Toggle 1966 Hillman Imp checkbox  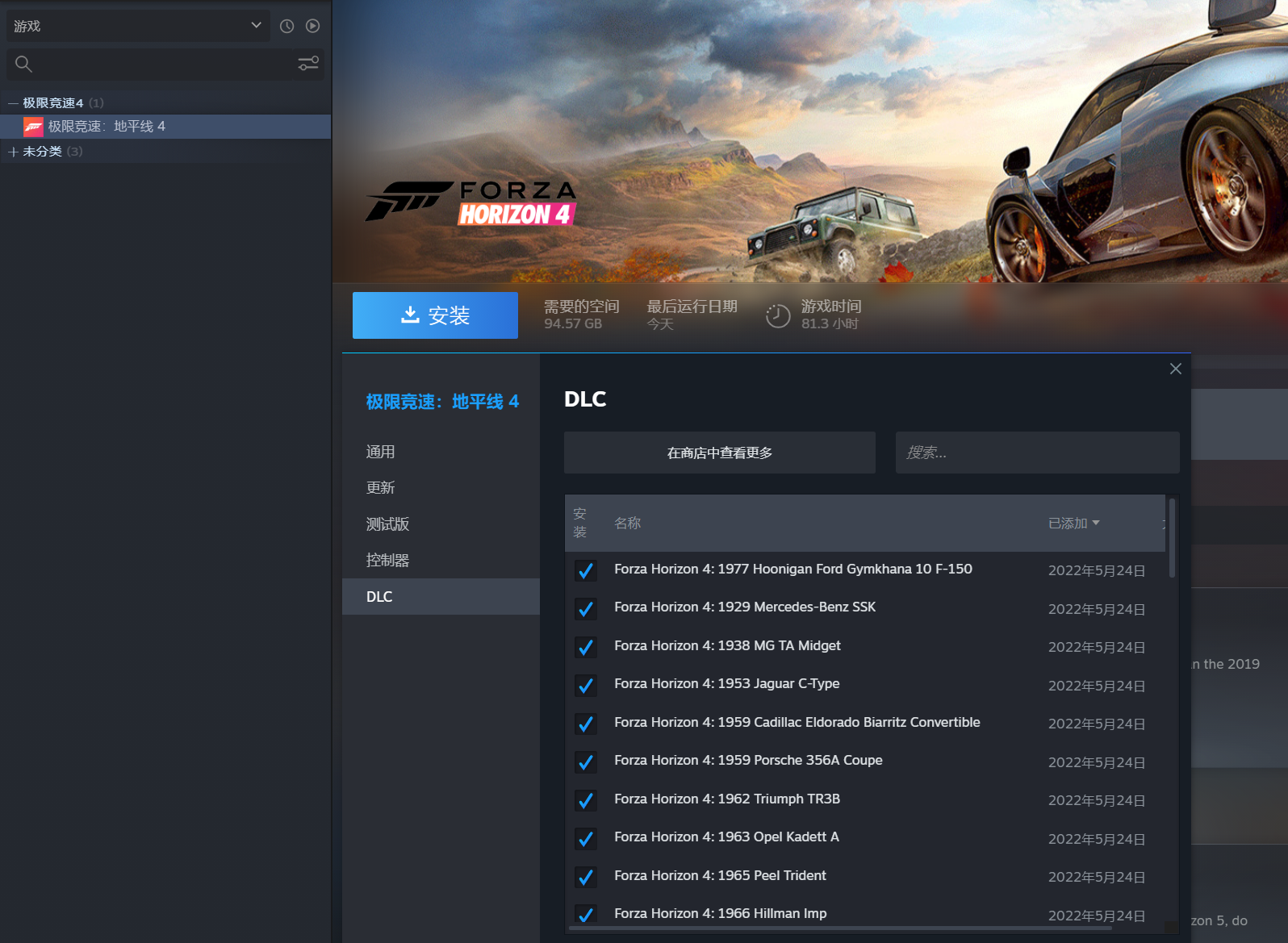coord(586,914)
